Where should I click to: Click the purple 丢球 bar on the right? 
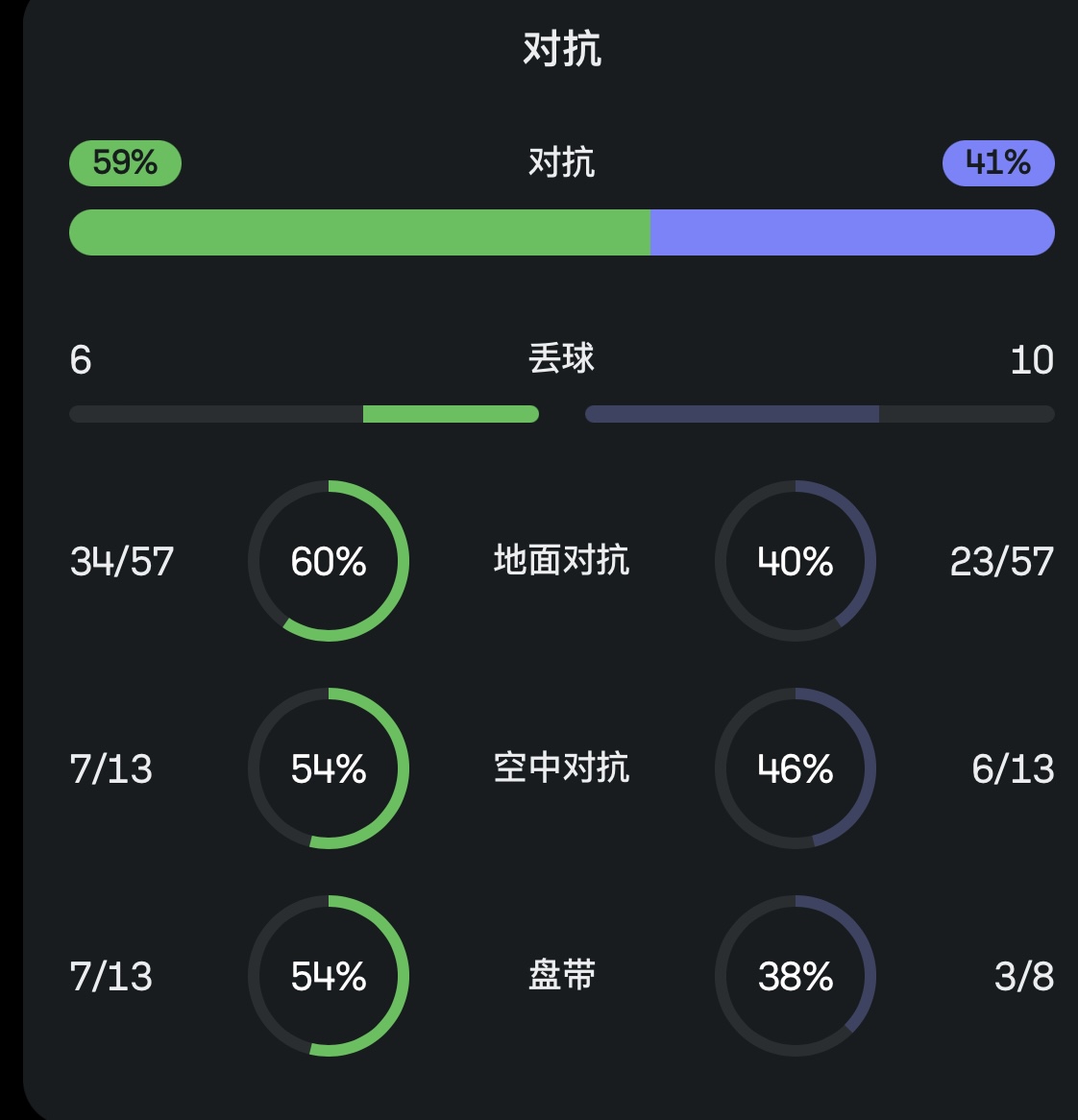tap(732, 414)
